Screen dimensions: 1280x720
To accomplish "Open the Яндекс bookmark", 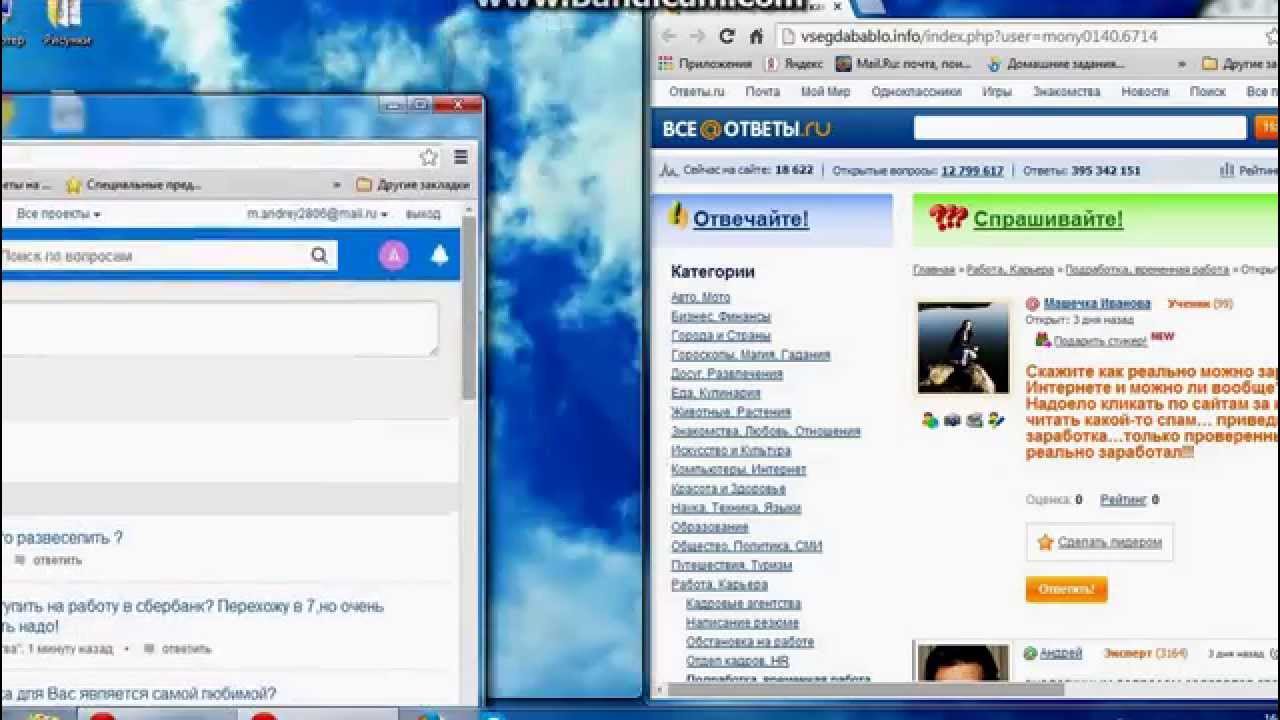I will (x=794, y=63).
